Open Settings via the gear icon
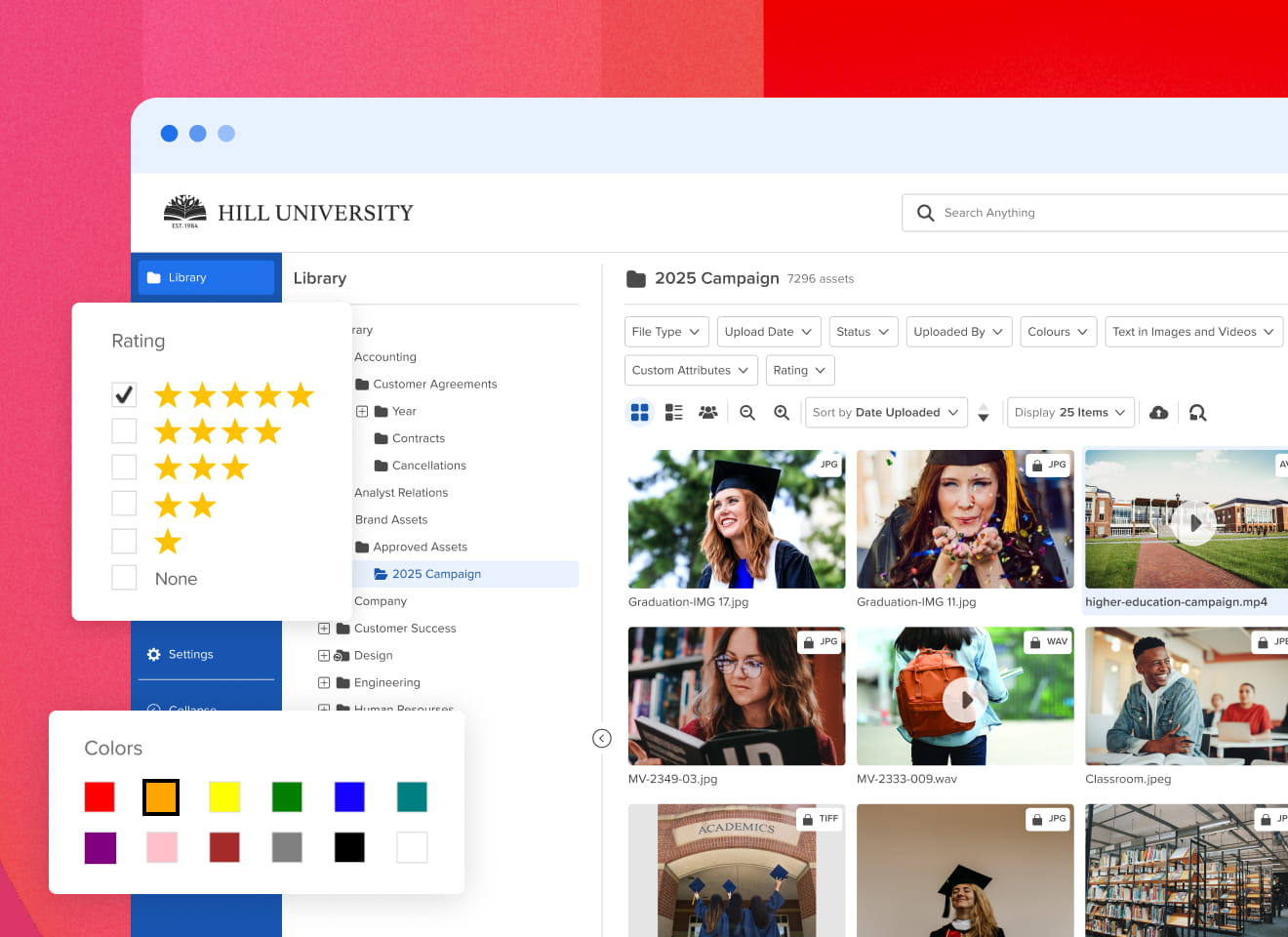The image size is (1288, 937). pos(180,654)
